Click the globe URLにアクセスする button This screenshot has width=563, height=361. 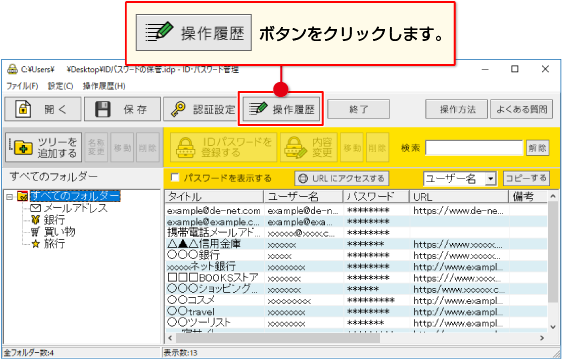[342, 179]
